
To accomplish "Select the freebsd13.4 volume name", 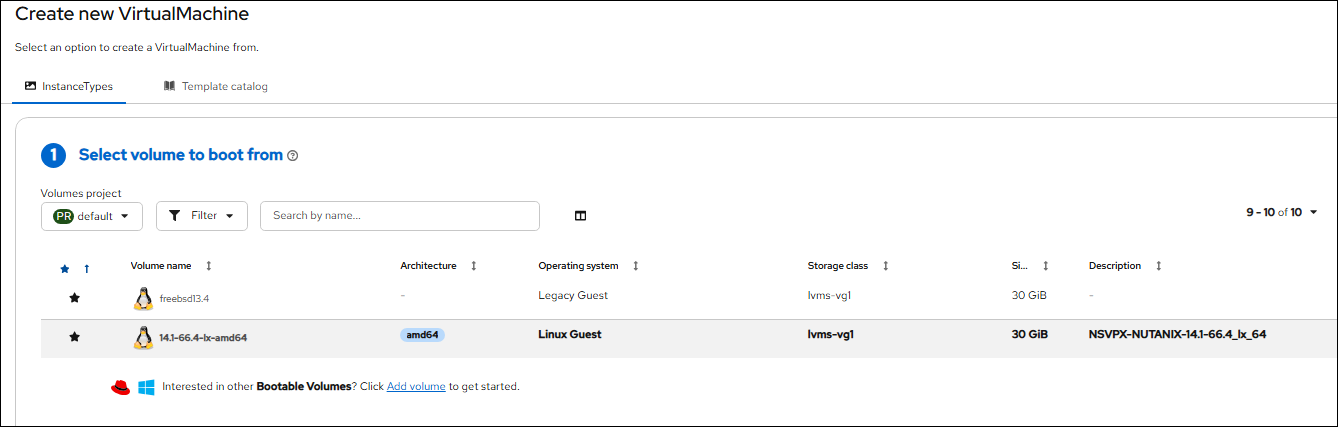I will point(184,299).
